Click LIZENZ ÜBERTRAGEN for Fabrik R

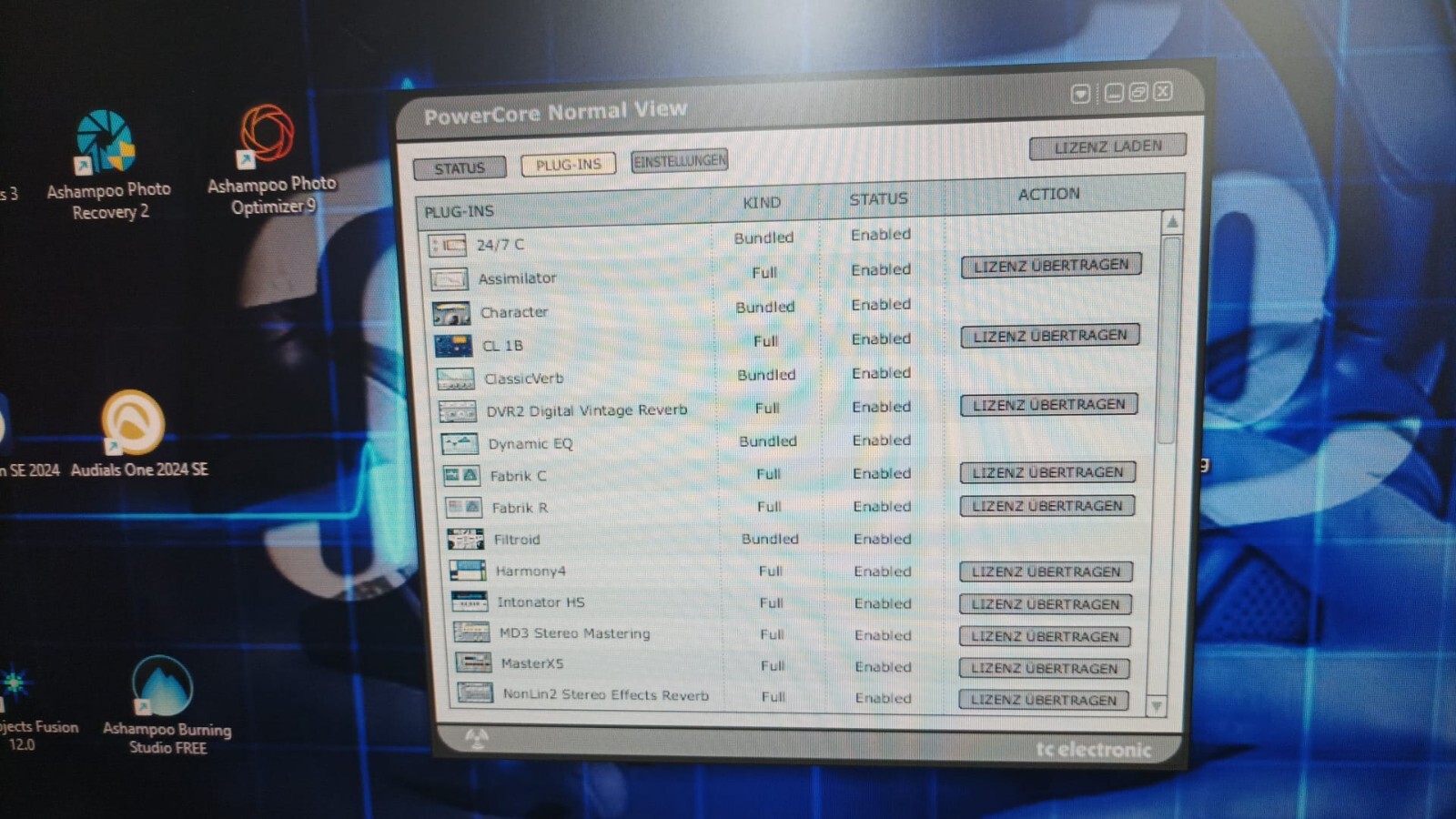click(1046, 506)
